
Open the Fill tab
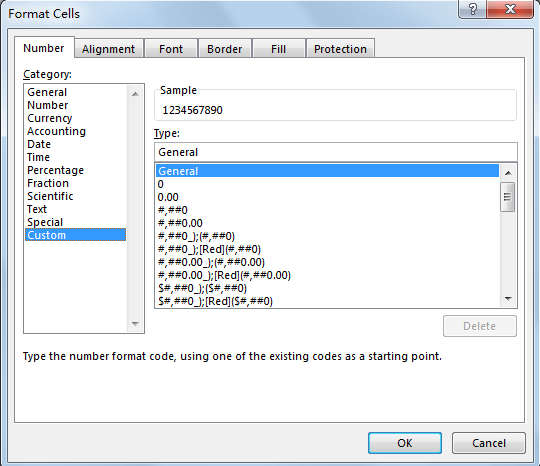point(278,49)
